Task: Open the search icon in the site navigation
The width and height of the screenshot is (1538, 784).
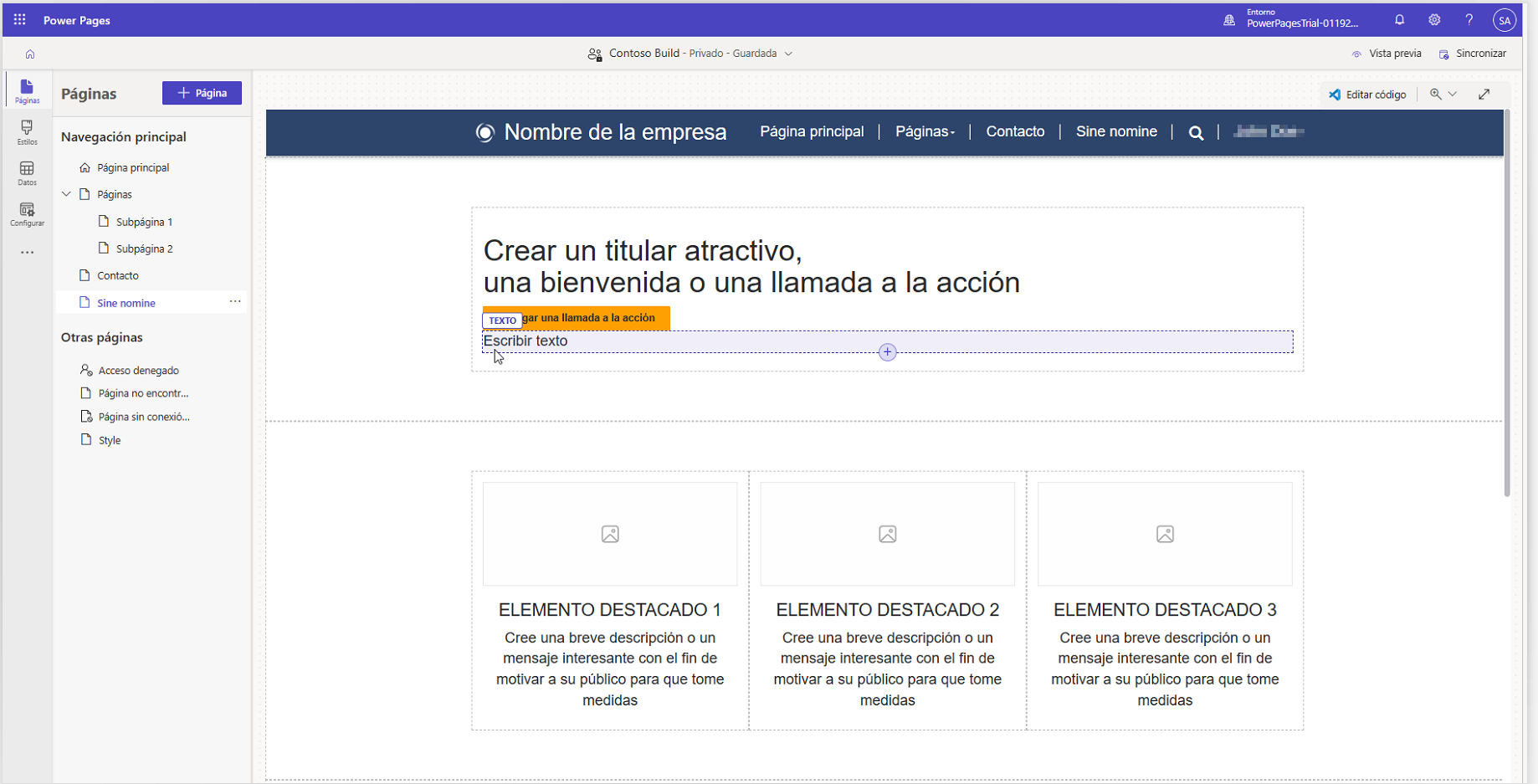Action: click(1195, 132)
